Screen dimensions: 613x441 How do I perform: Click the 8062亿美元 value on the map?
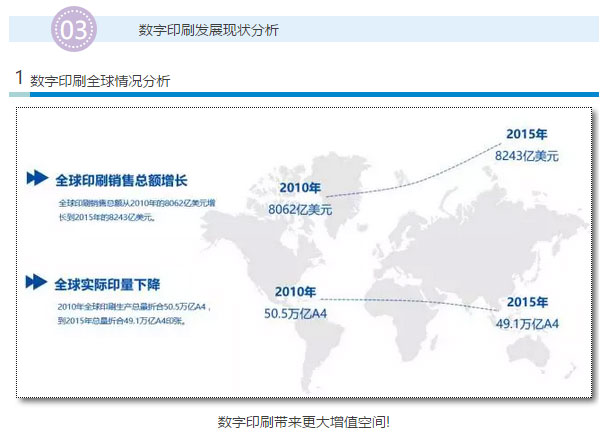pos(299,210)
